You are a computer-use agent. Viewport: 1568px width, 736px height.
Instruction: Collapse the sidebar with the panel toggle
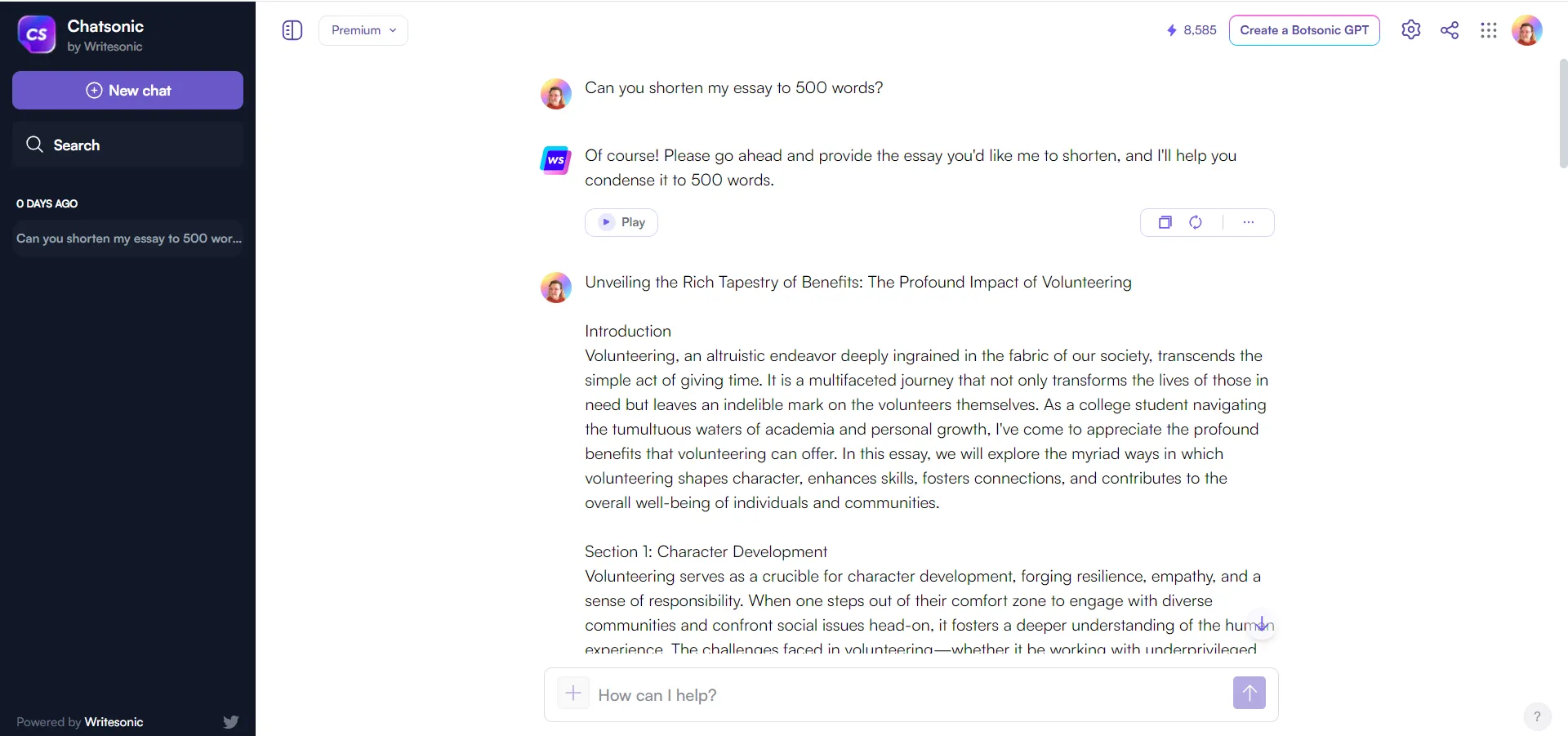pyautogui.click(x=292, y=30)
